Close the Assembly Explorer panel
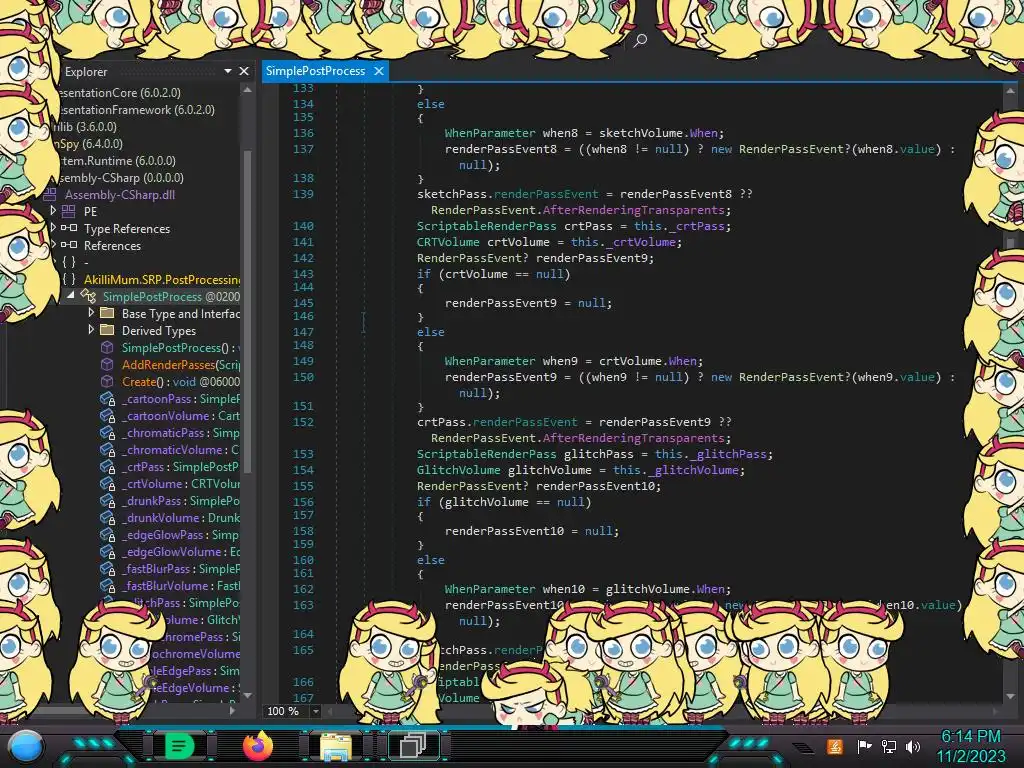This screenshot has height=768, width=1024. pos(244,71)
